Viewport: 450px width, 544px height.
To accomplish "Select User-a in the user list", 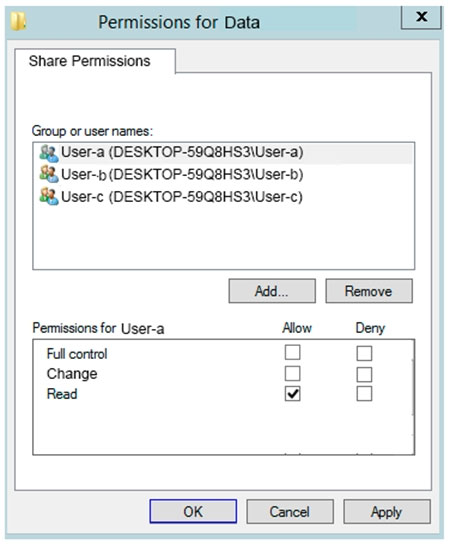I will tap(223, 153).
